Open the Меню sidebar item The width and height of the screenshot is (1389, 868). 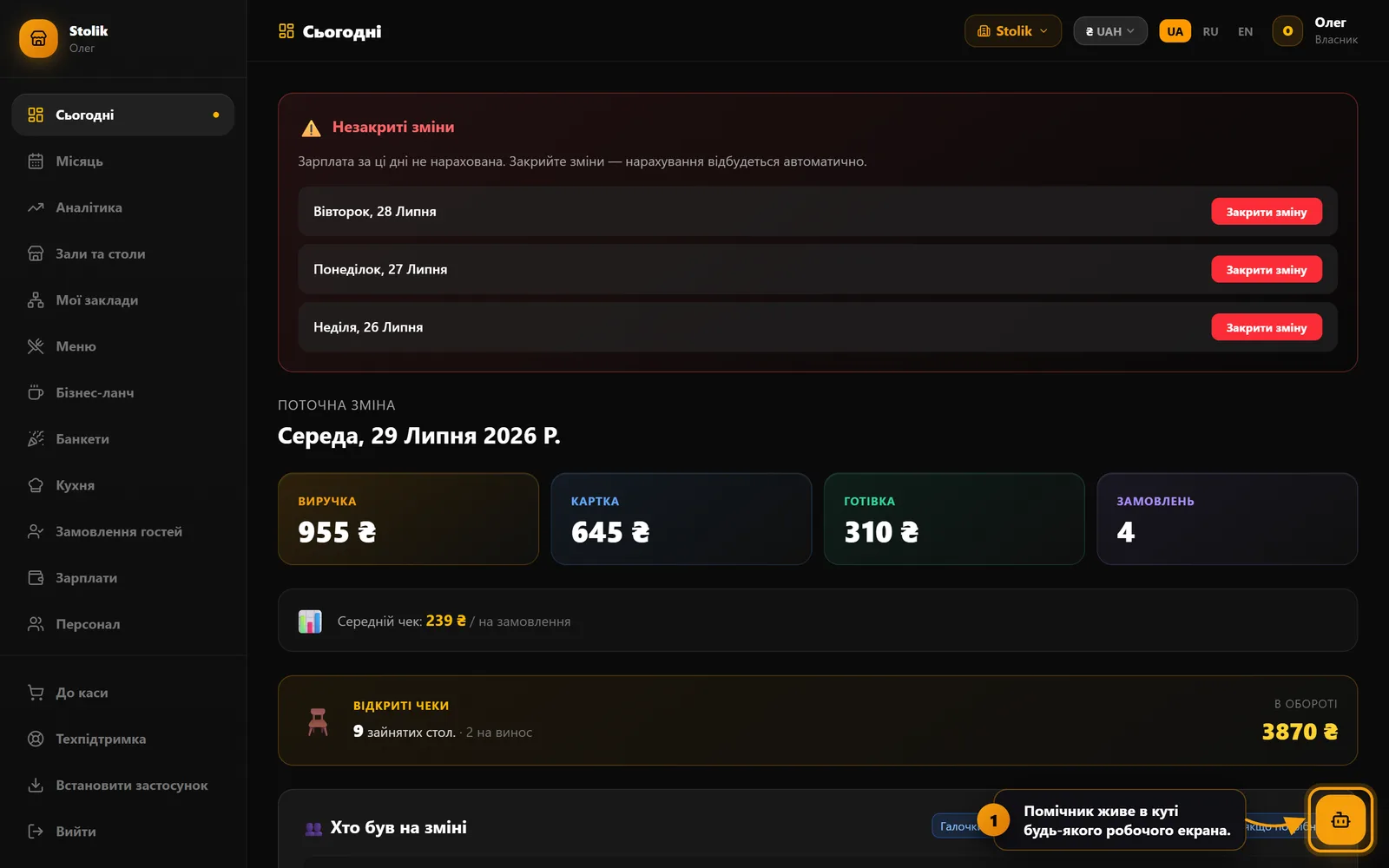123,346
